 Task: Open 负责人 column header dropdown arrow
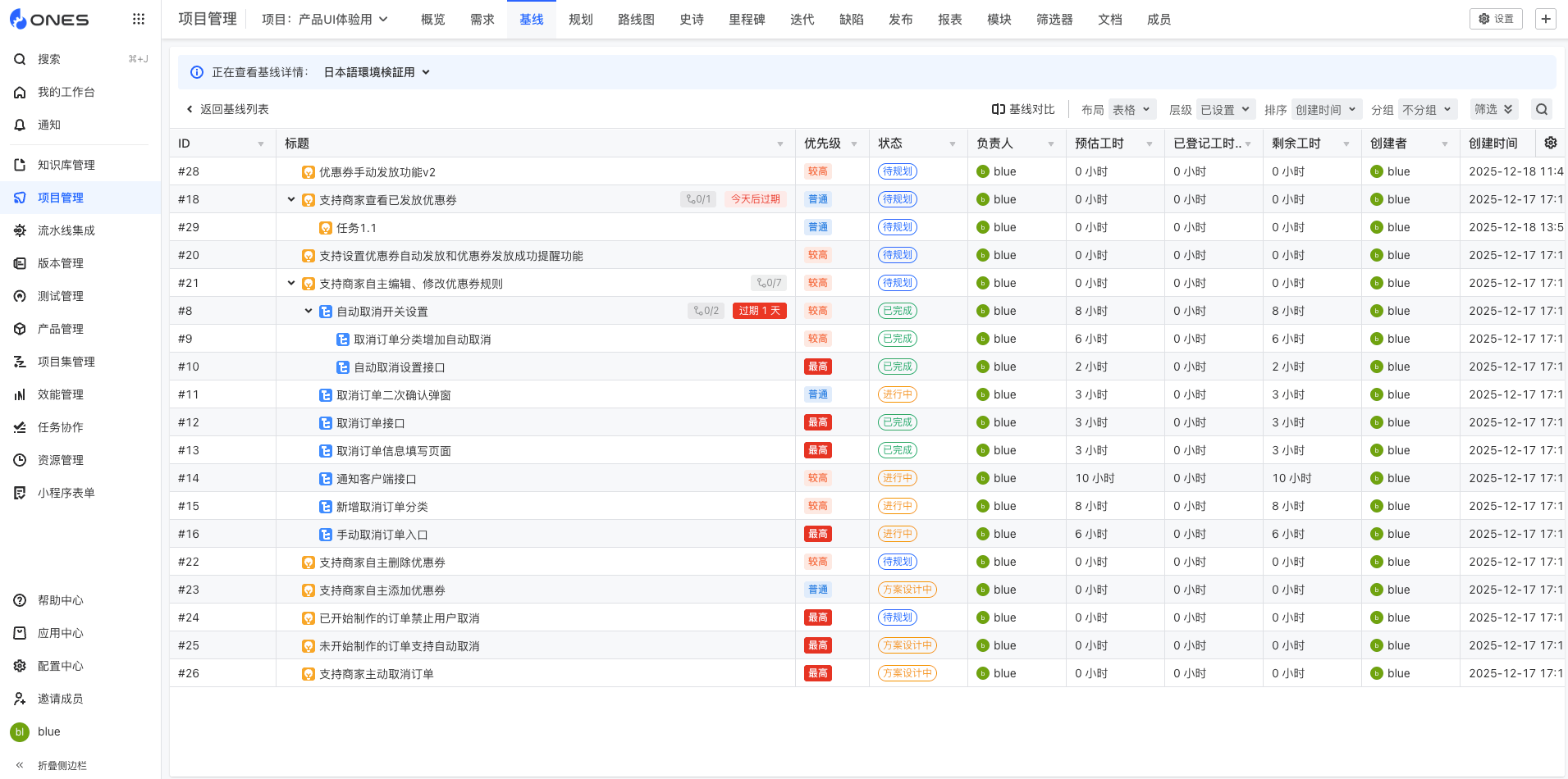pos(1051,143)
